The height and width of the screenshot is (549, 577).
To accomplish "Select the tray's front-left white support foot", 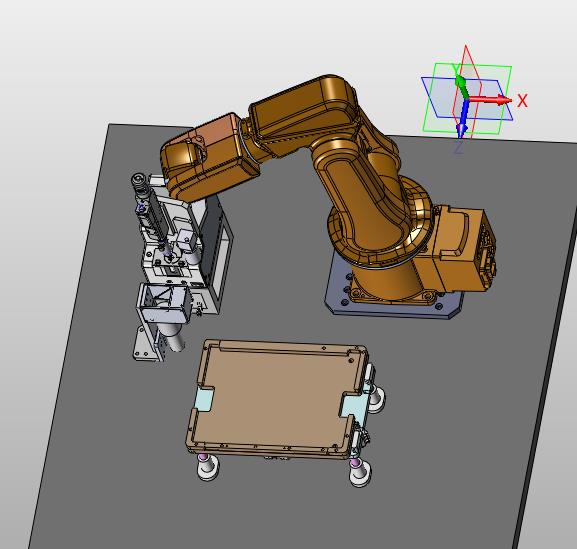I will 208,467.
